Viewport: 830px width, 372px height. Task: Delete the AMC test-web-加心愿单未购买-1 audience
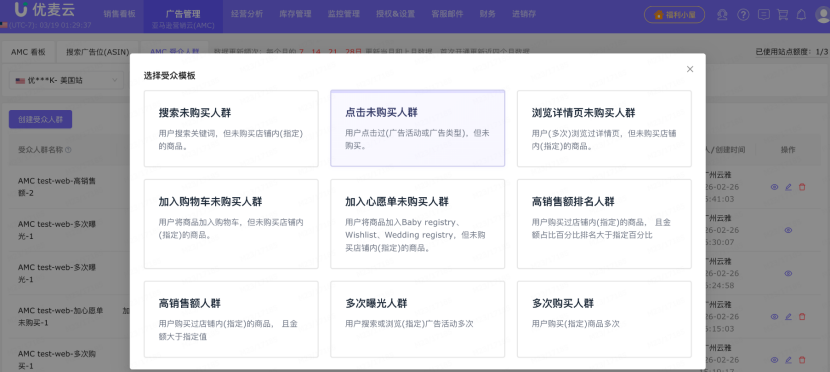click(802, 316)
